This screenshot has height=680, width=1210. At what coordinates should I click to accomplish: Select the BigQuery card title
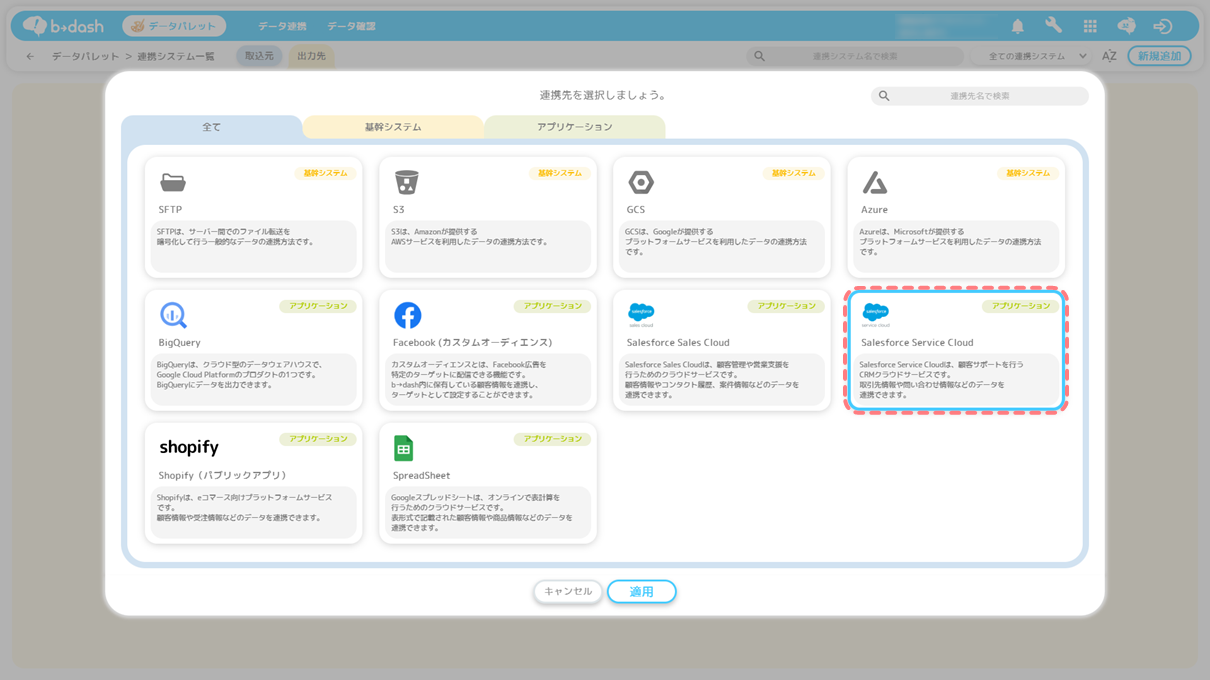click(x=180, y=343)
